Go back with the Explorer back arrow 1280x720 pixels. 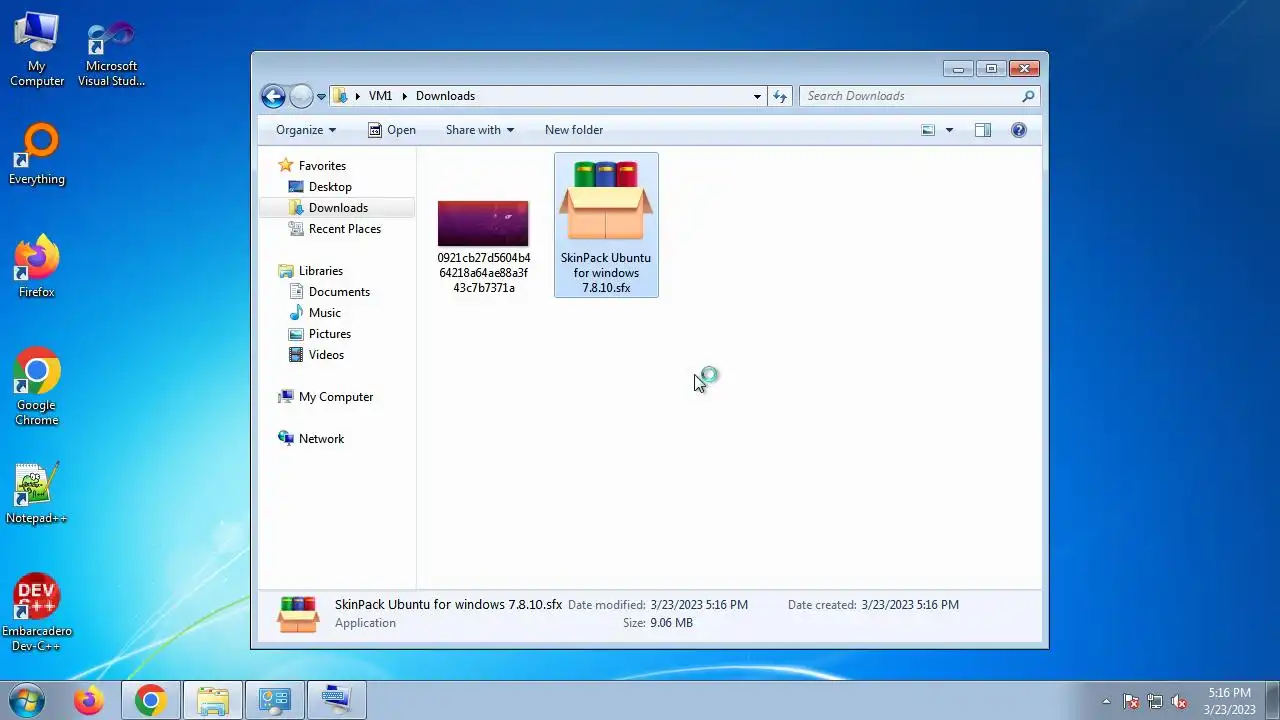pos(273,96)
